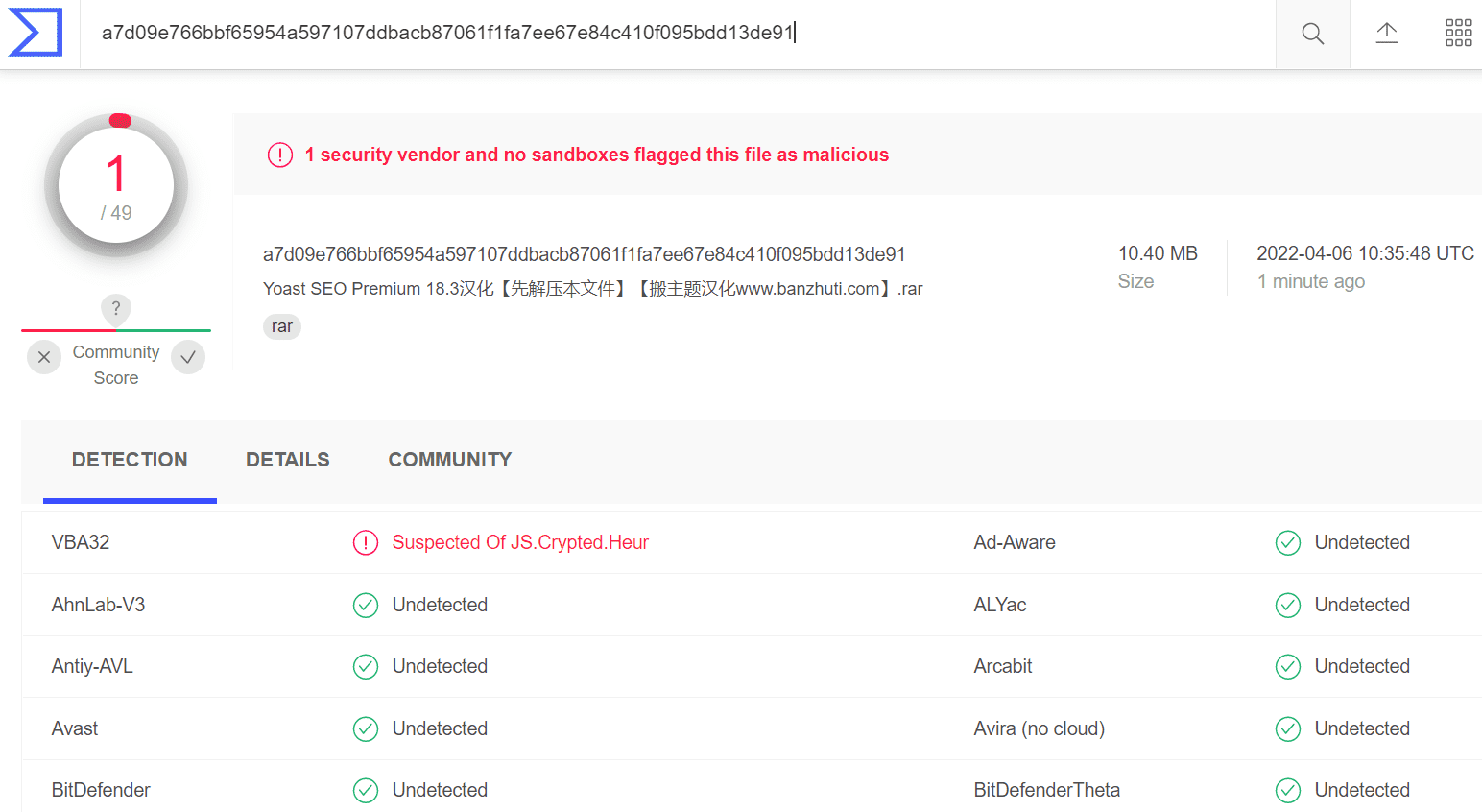The height and width of the screenshot is (812, 1482).
Task: Click the green check icon for AhnLab-V3
Action: coord(366,606)
